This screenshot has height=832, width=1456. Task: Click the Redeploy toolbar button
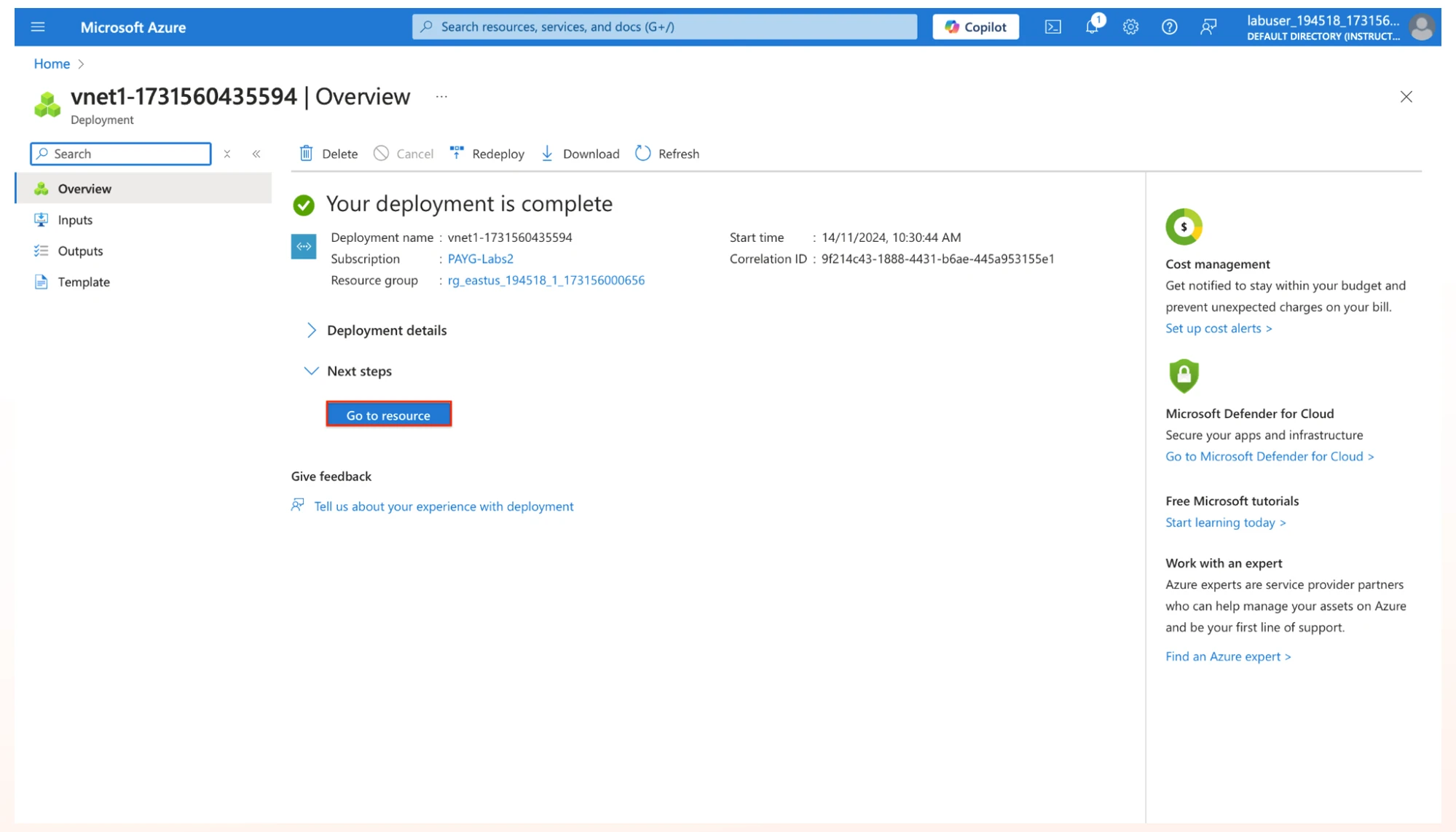[487, 154]
